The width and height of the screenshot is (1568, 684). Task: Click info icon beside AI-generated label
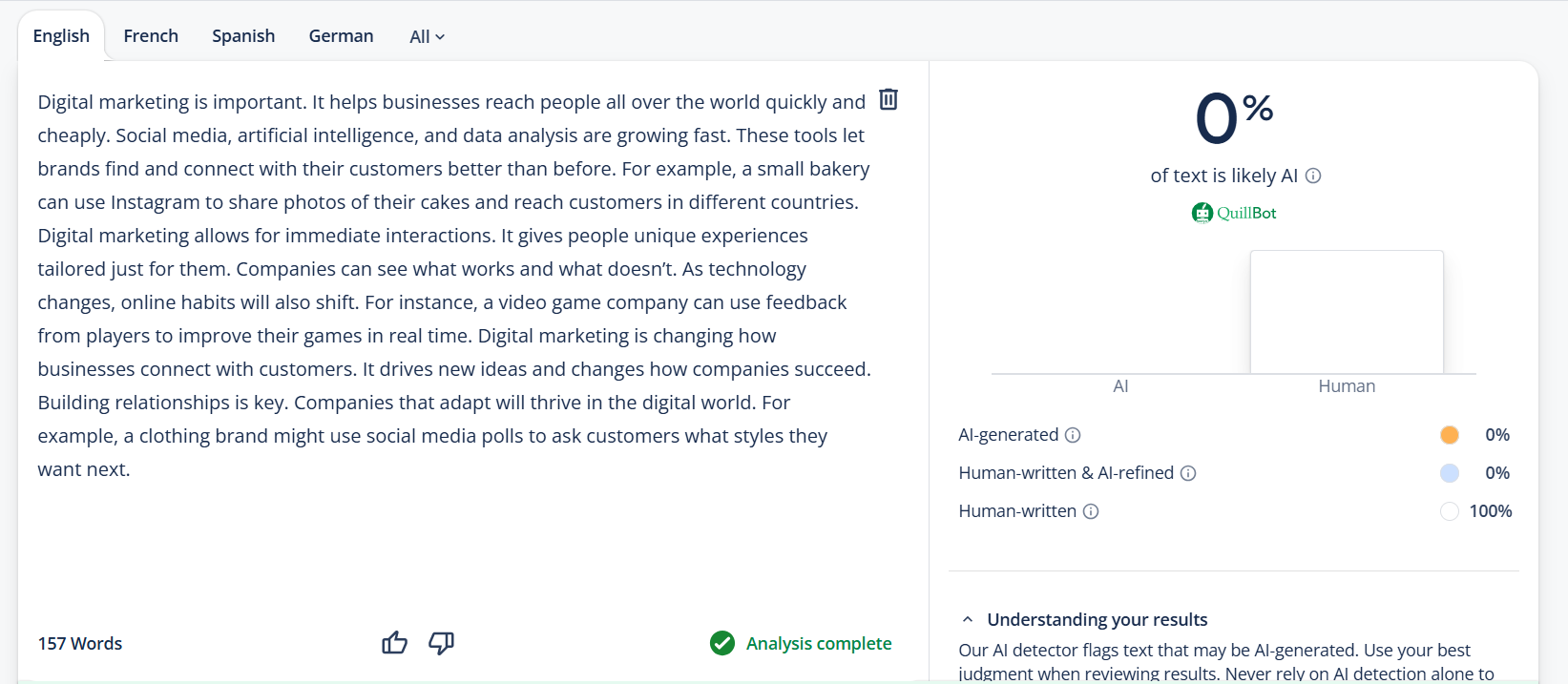(1073, 435)
